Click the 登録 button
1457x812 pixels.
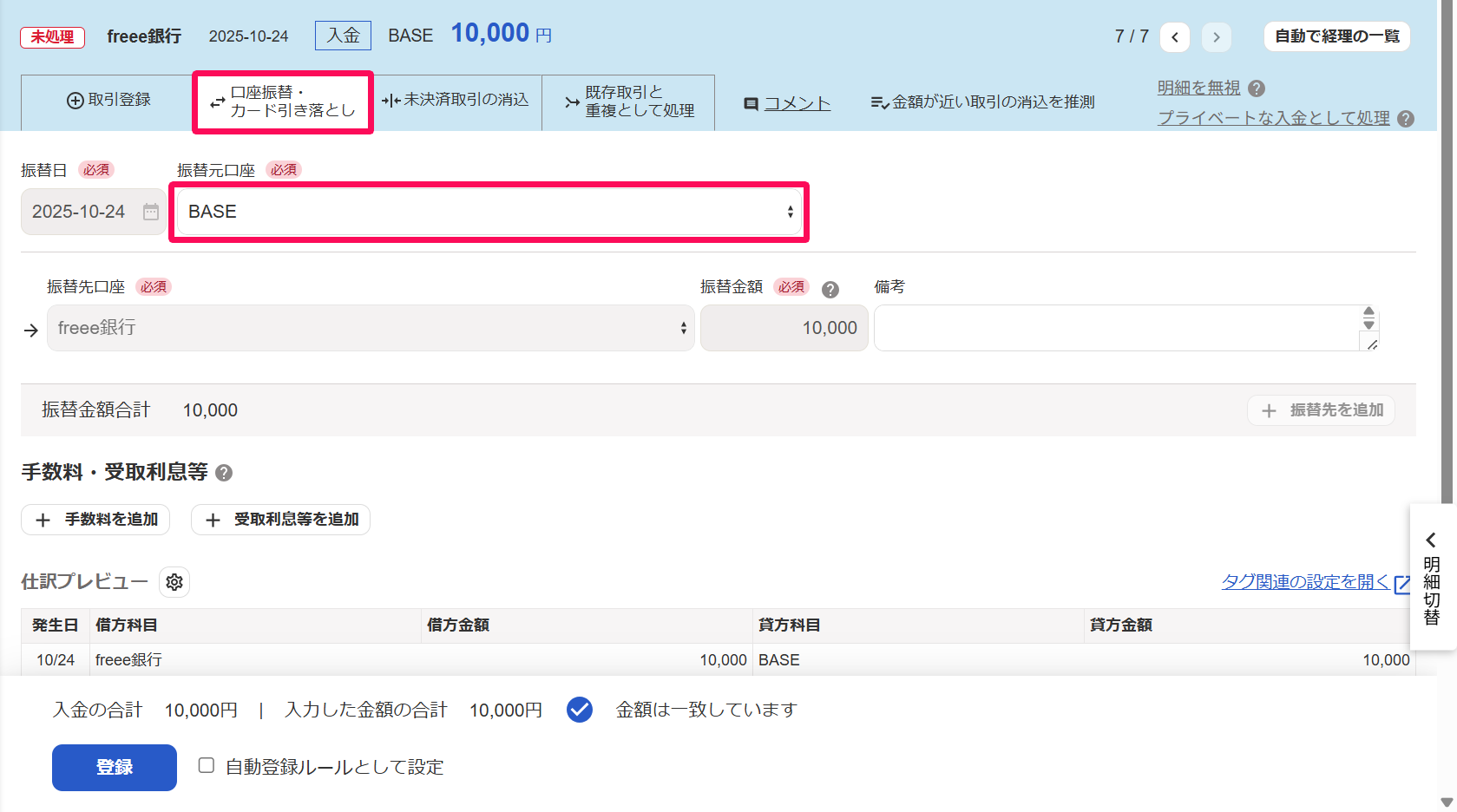[115, 768]
